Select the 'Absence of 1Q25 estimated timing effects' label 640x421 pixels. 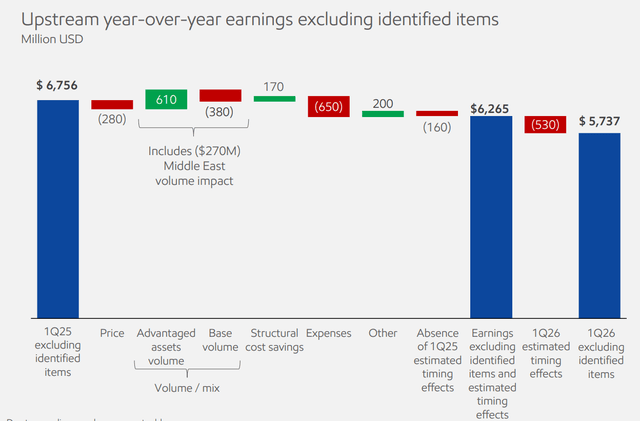(x=437, y=360)
